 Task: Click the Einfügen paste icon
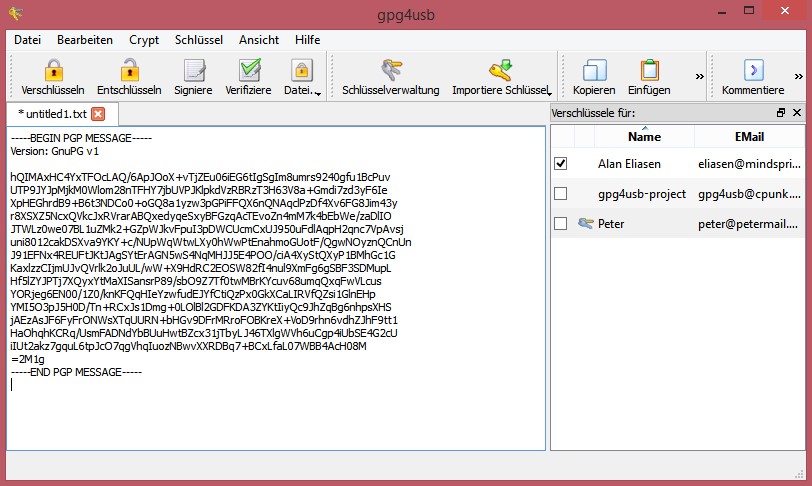tap(649, 71)
